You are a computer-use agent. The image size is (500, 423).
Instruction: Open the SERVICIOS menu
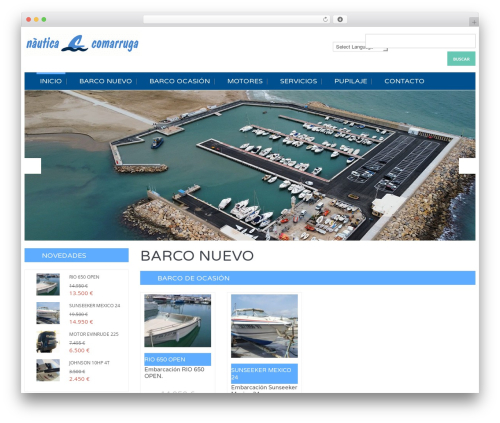click(298, 81)
